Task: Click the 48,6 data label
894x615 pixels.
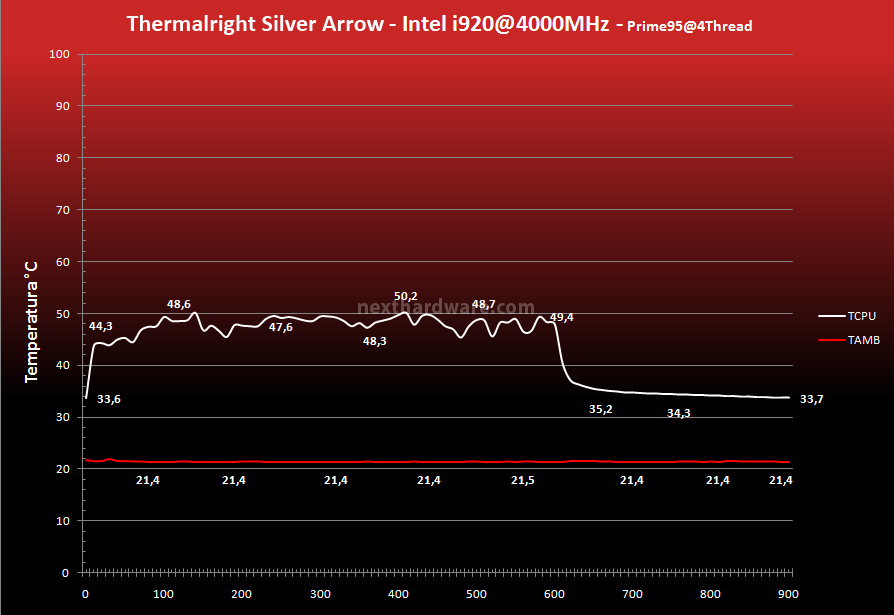Action: pyautogui.click(x=178, y=304)
